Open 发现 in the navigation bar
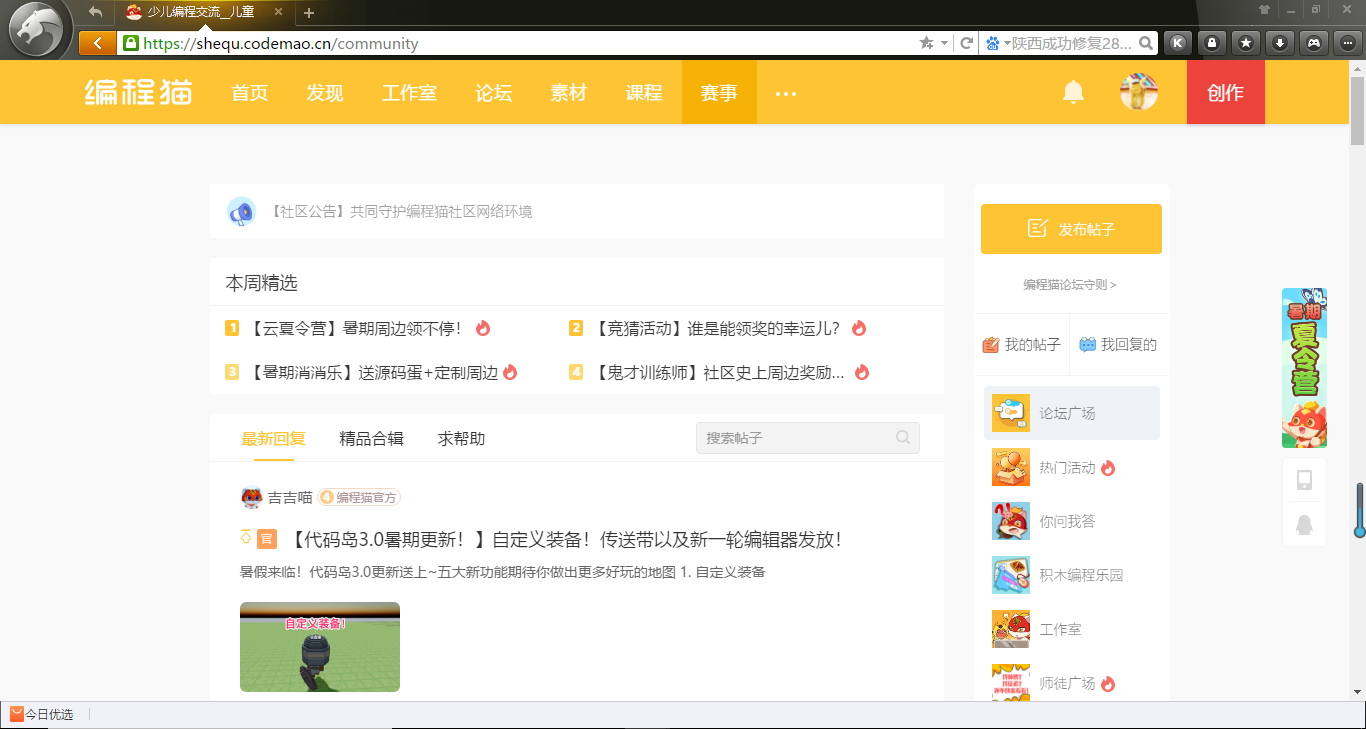This screenshot has width=1366, height=729. pos(325,93)
